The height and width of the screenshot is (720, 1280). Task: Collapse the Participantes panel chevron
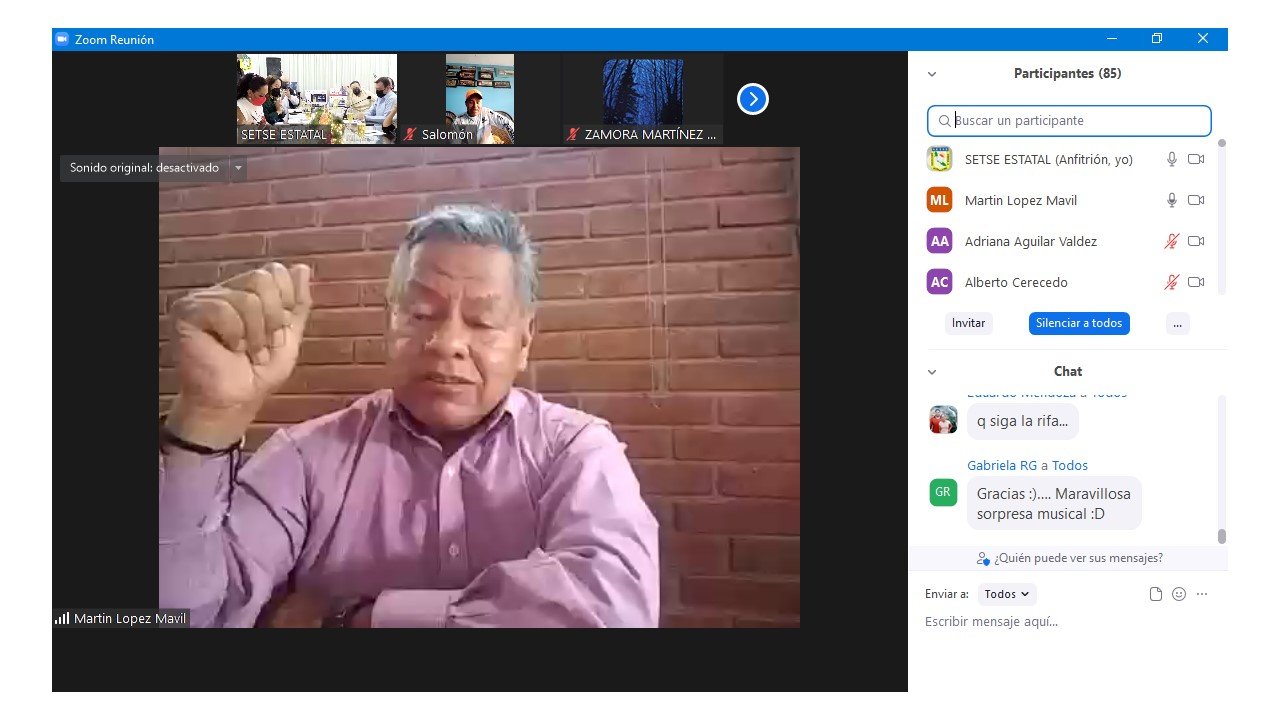(932, 74)
